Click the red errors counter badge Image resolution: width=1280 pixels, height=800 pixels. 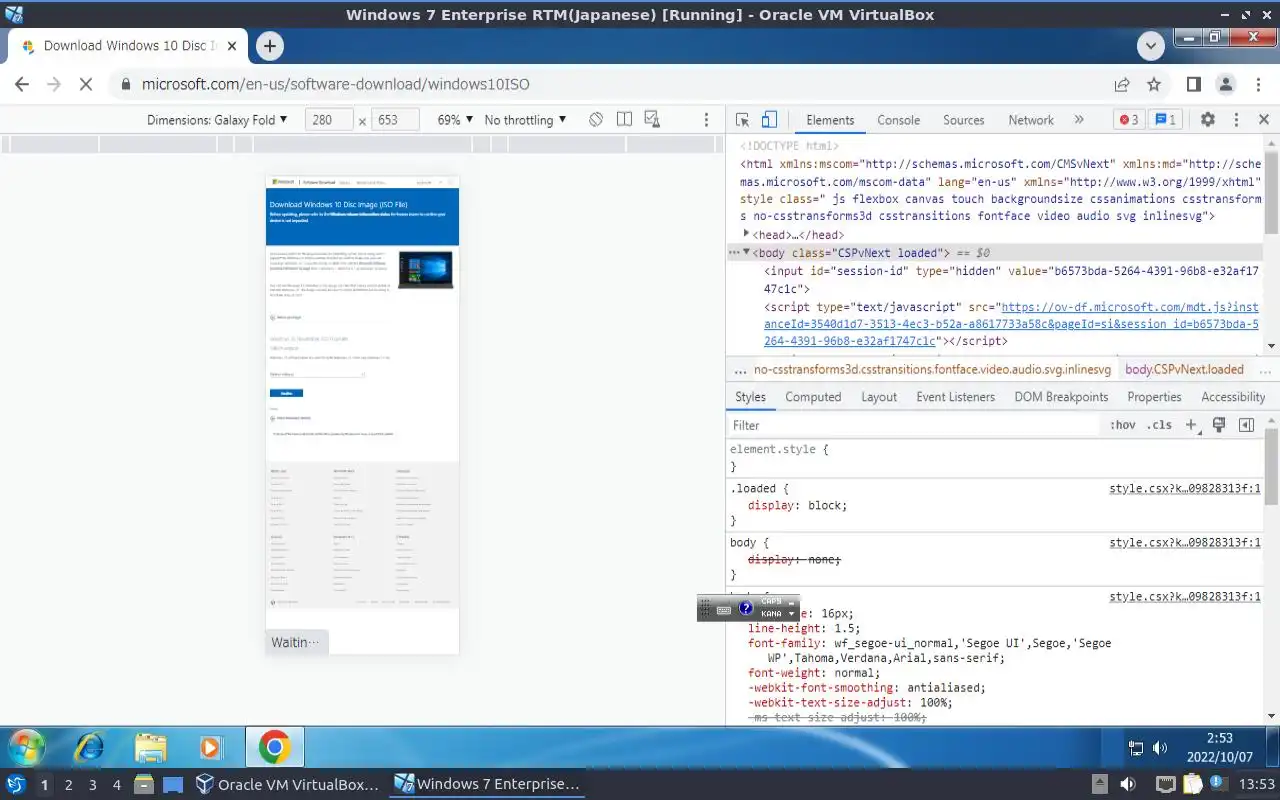tap(1129, 120)
